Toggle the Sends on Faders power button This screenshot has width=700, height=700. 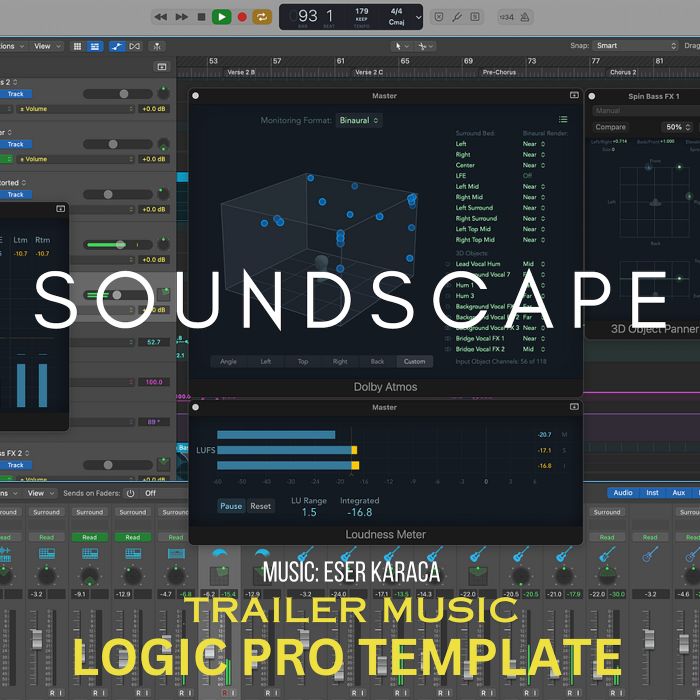point(130,493)
